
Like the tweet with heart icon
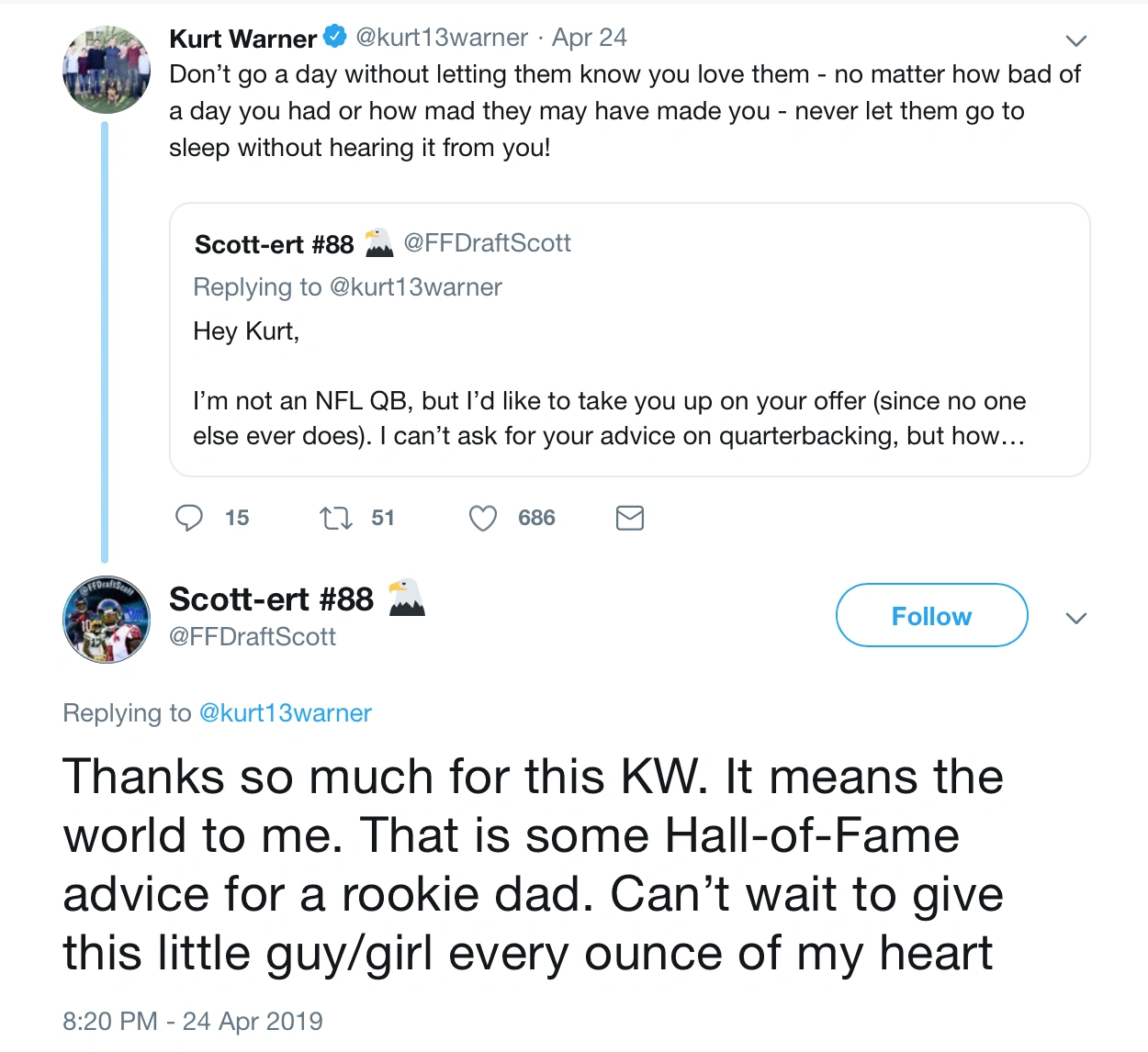[x=483, y=519]
